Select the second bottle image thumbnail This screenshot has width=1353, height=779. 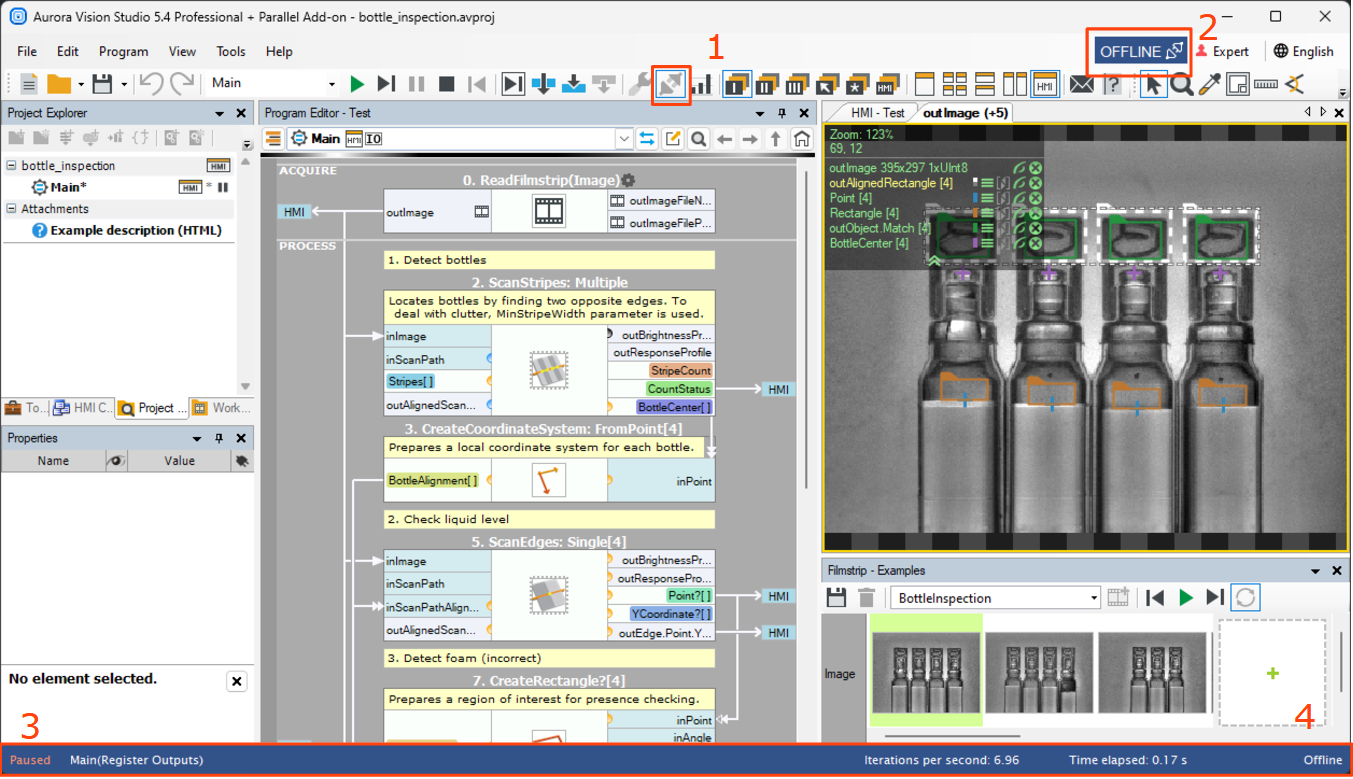1040,672
